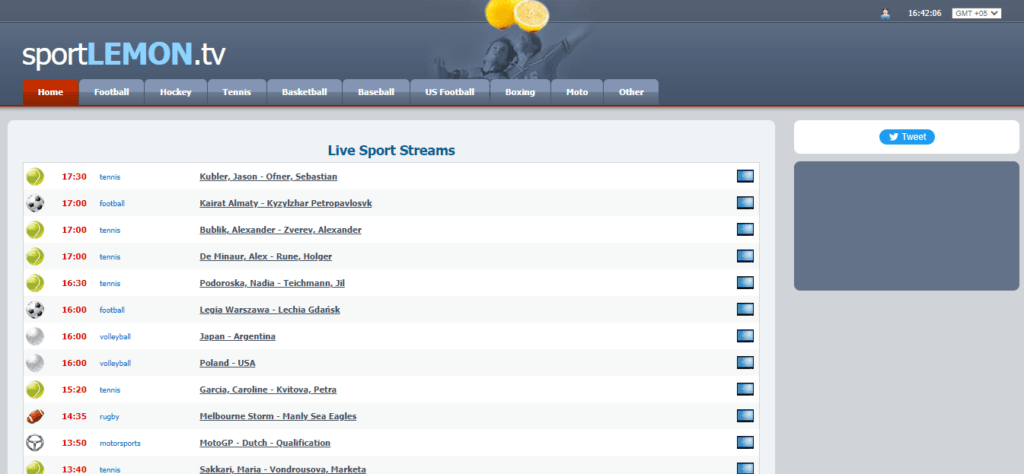Switch to the Boxing tab
The height and width of the screenshot is (474, 1024).
520,92
